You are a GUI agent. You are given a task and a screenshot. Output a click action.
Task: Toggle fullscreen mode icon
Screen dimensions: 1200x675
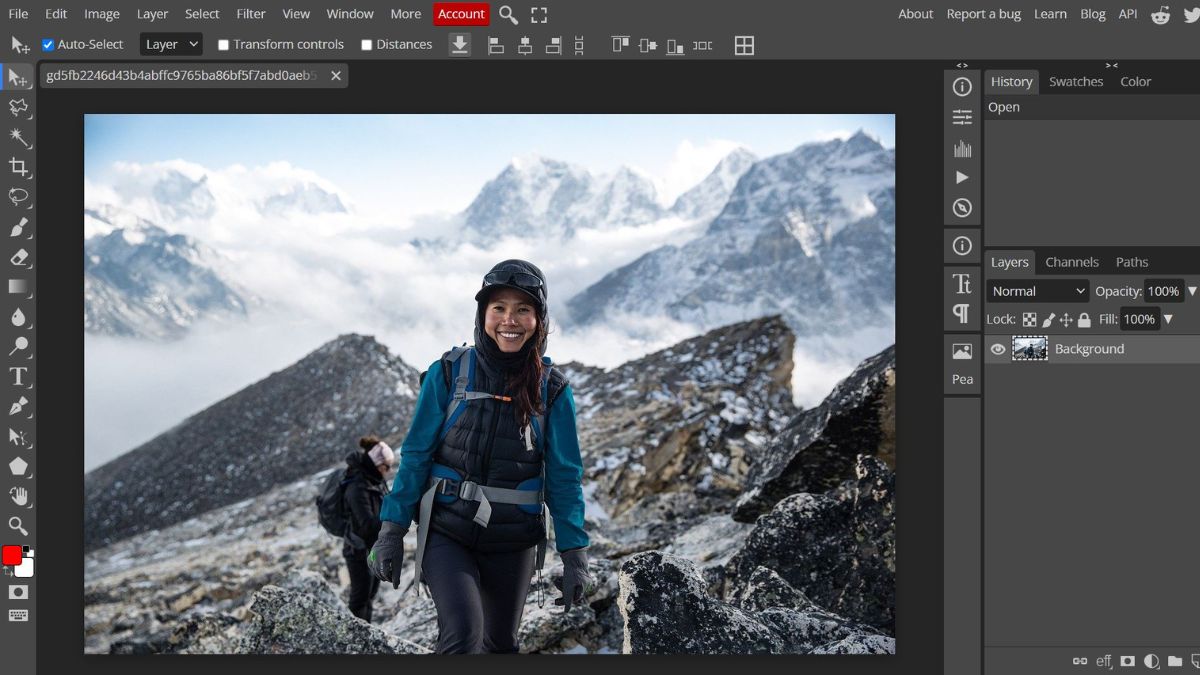(x=539, y=14)
